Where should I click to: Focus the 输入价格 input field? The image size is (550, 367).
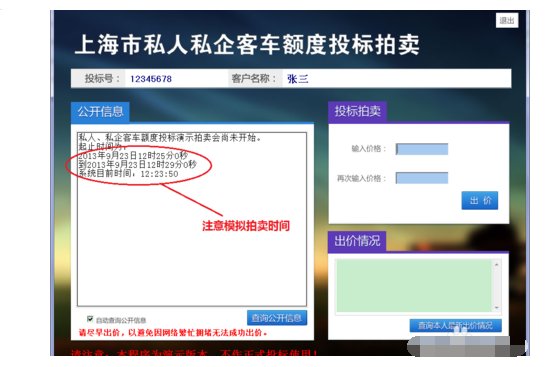[x=422, y=149]
